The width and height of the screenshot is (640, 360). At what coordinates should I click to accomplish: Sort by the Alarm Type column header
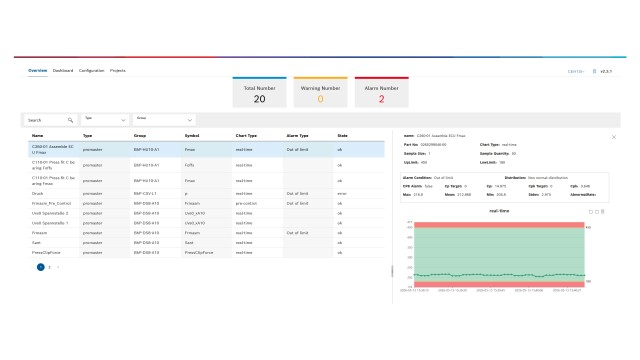tap(298, 136)
